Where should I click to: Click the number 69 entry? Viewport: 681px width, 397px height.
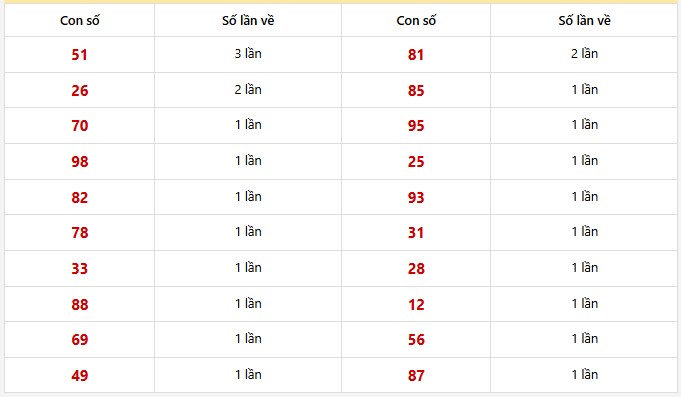pos(79,340)
